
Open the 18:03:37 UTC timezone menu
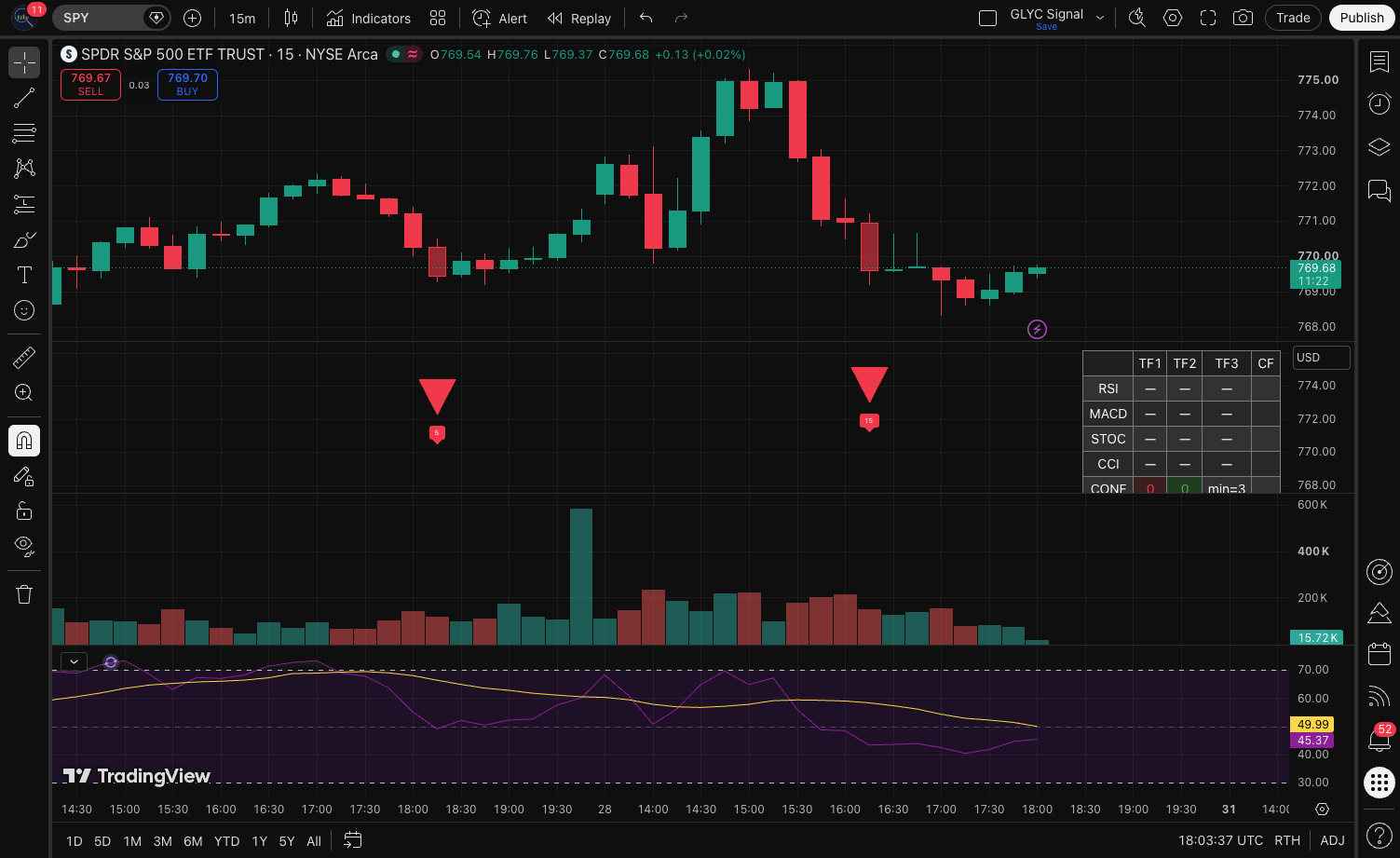1220,840
